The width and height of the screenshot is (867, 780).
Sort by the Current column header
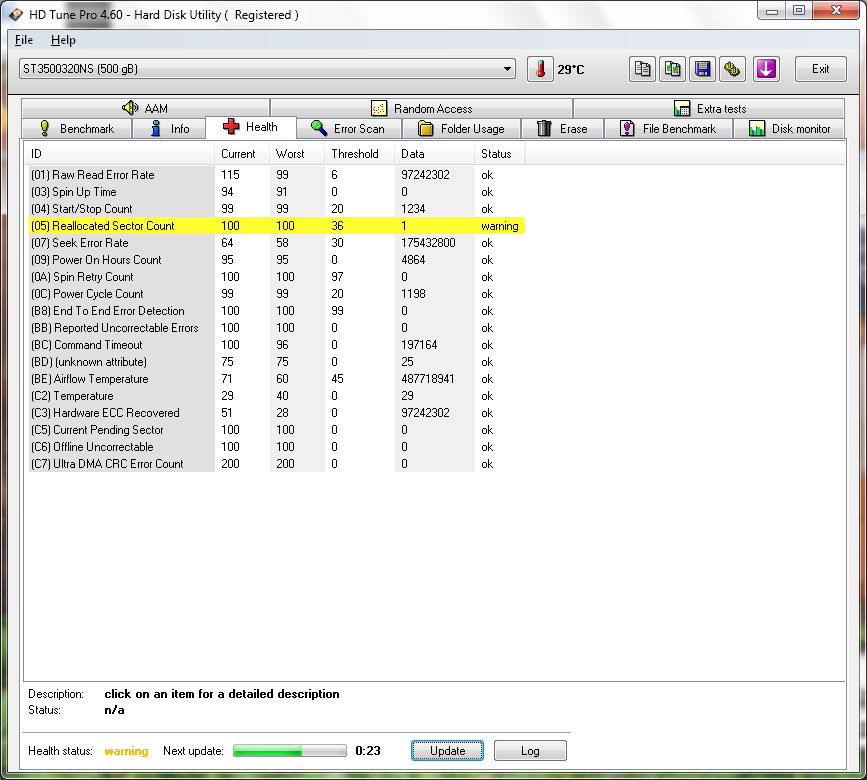tap(242, 154)
